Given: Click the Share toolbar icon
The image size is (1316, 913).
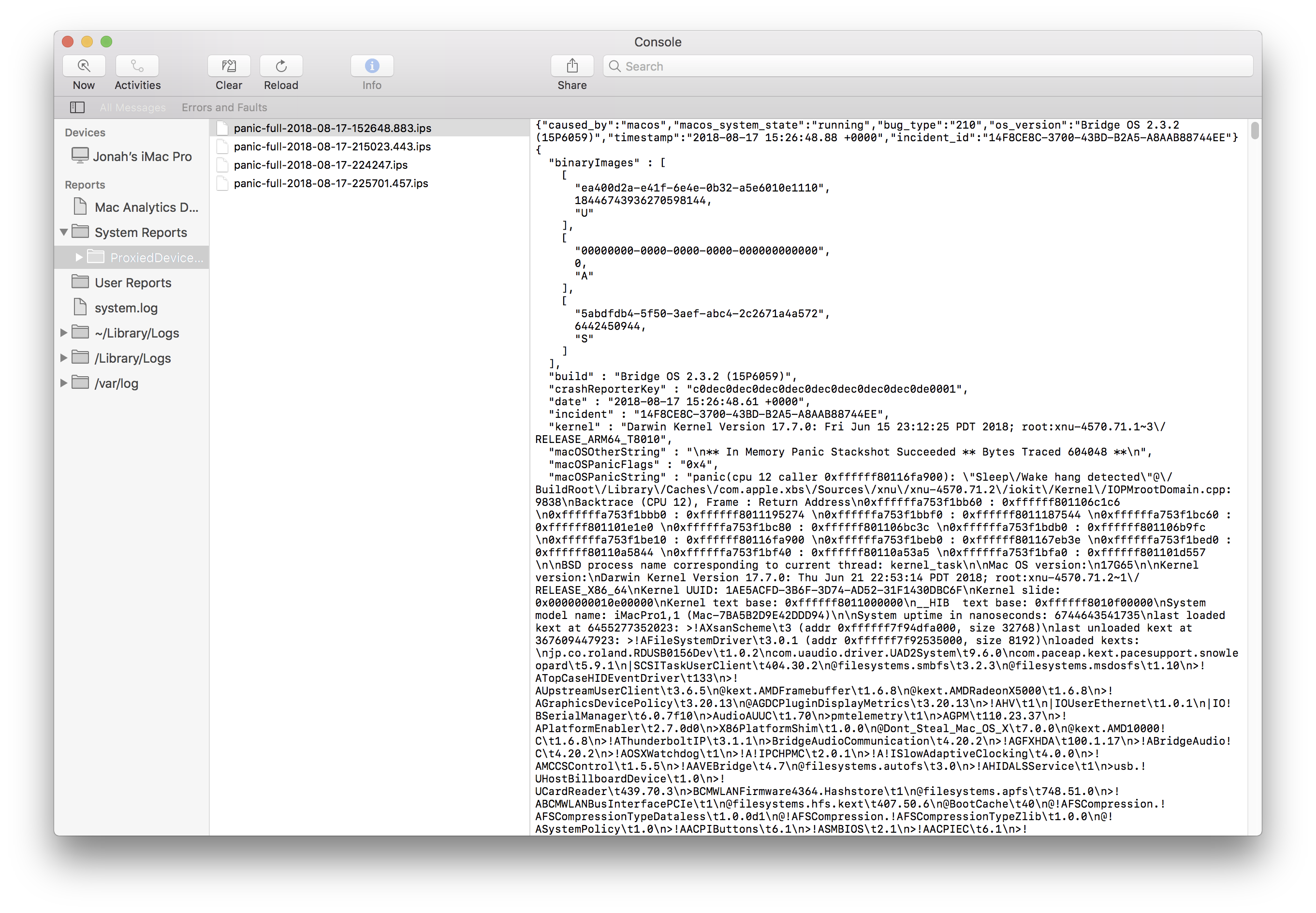Looking at the screenshot, I should point(572,66).
